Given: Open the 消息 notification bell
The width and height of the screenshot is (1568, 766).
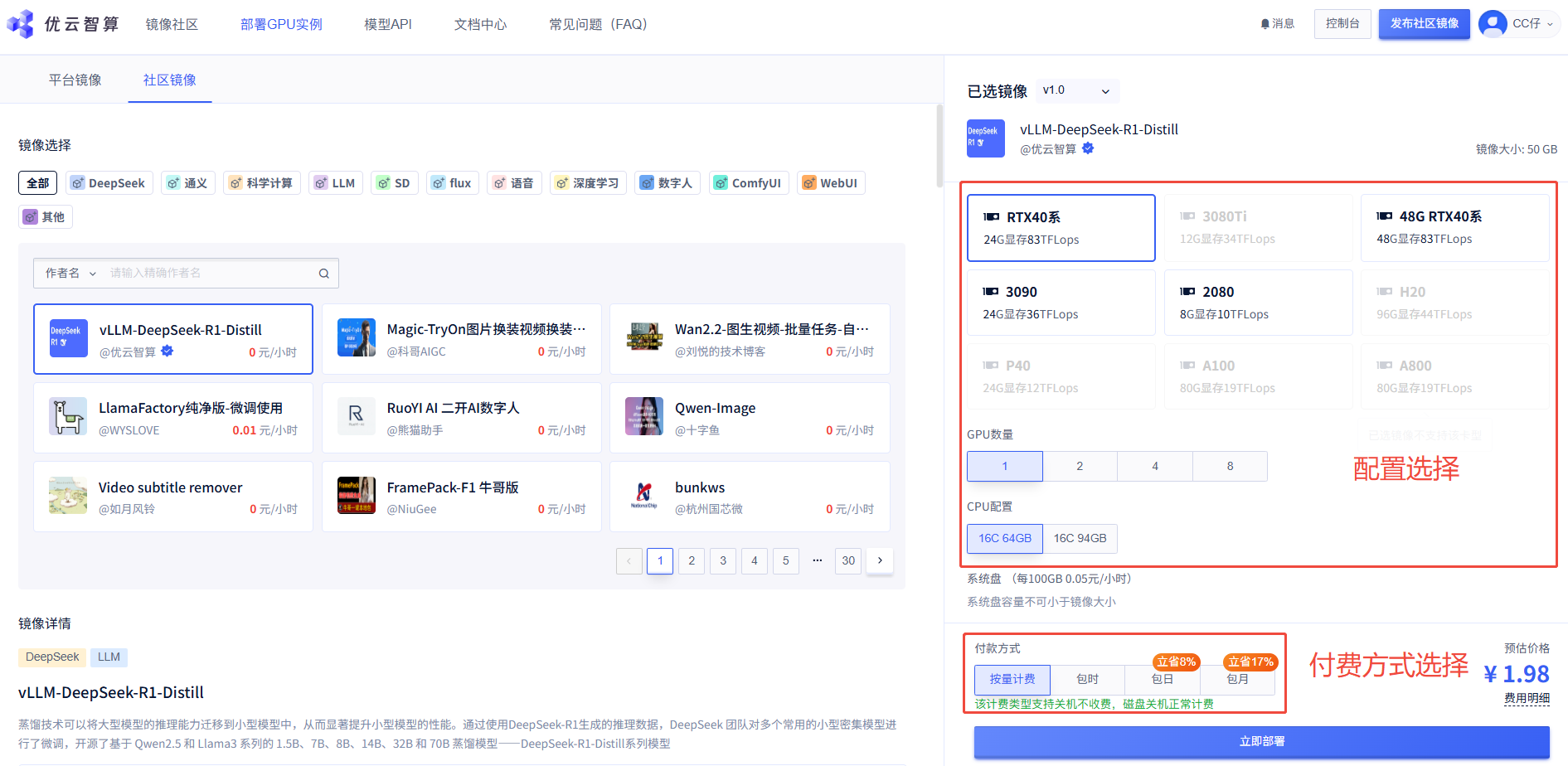Looking at the screenshot, I should (x=1277, y=24).
